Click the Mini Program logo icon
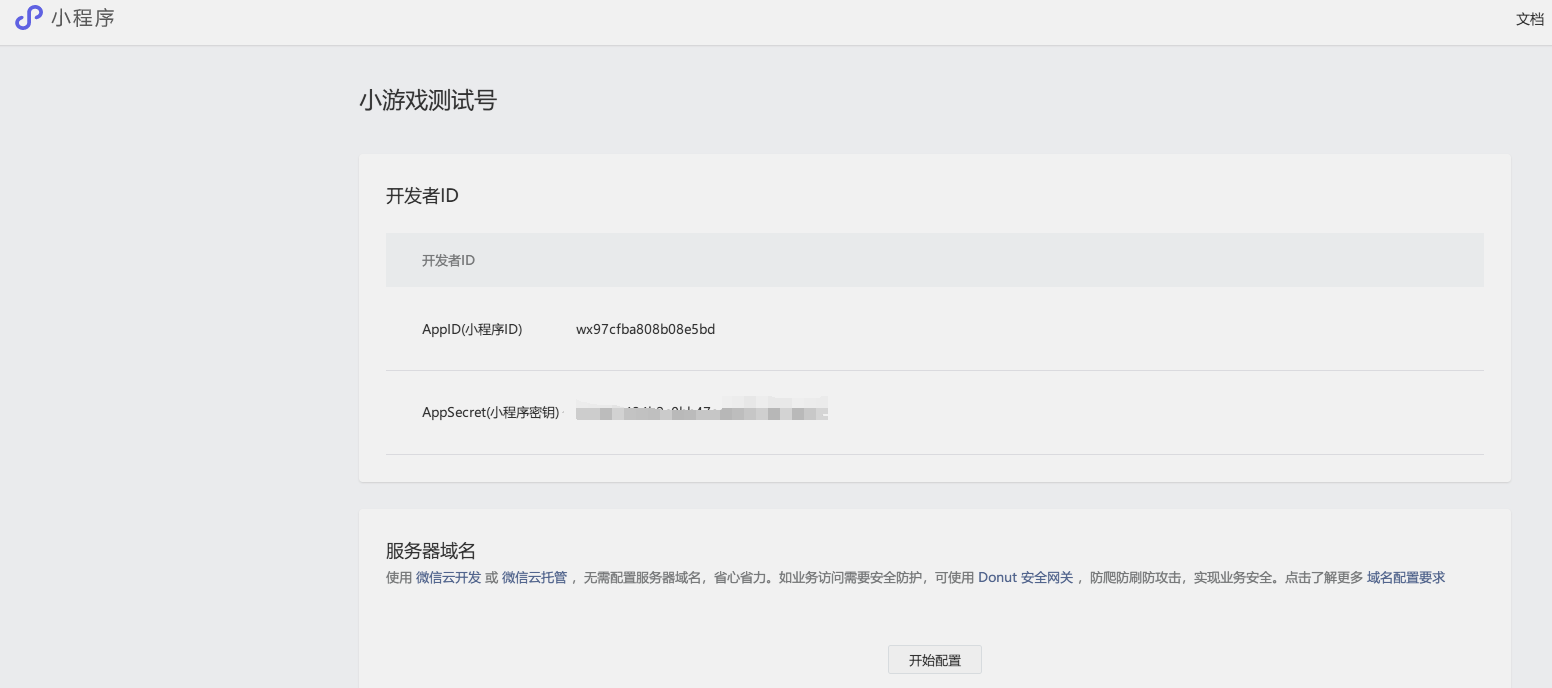Image resolution: width=1552 pixels, height=688 pixels. pos(28,18)
